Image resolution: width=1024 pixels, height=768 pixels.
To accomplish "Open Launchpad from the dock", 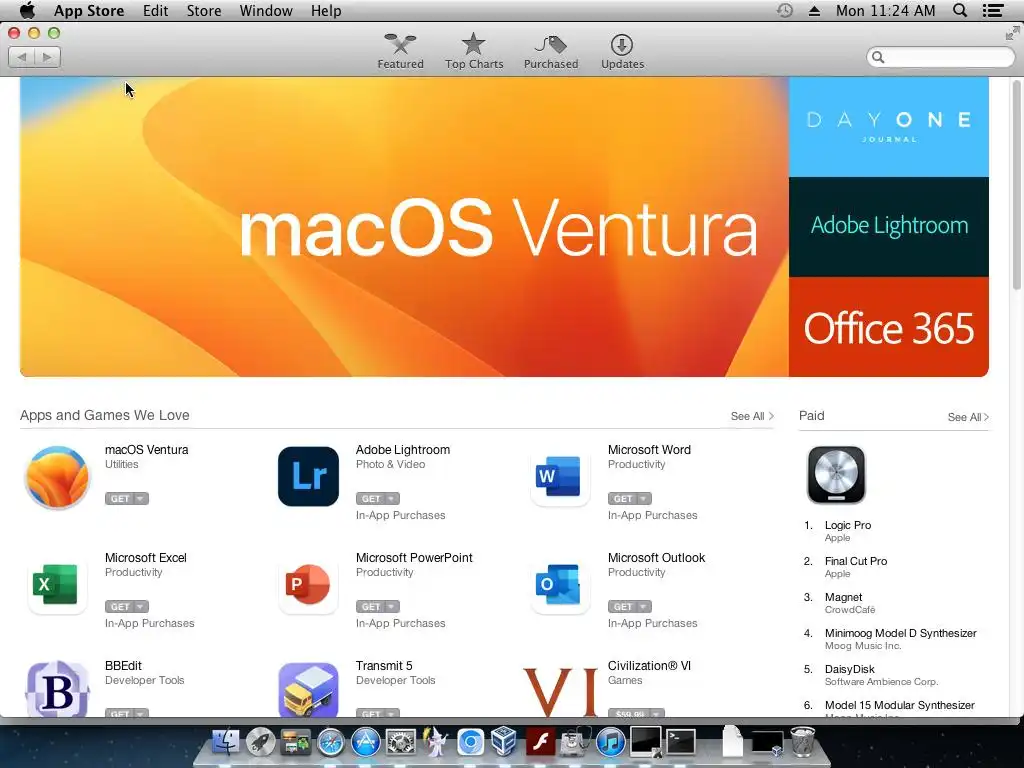I will (260, 742).
